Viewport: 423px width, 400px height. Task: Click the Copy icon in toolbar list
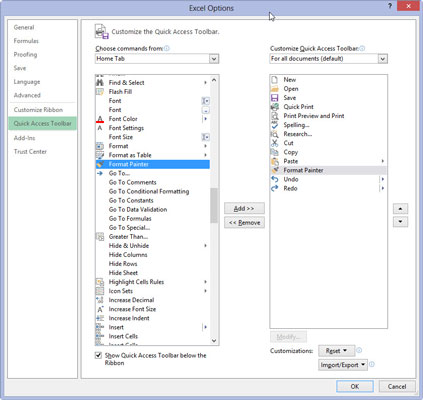[x=274, y=152]
